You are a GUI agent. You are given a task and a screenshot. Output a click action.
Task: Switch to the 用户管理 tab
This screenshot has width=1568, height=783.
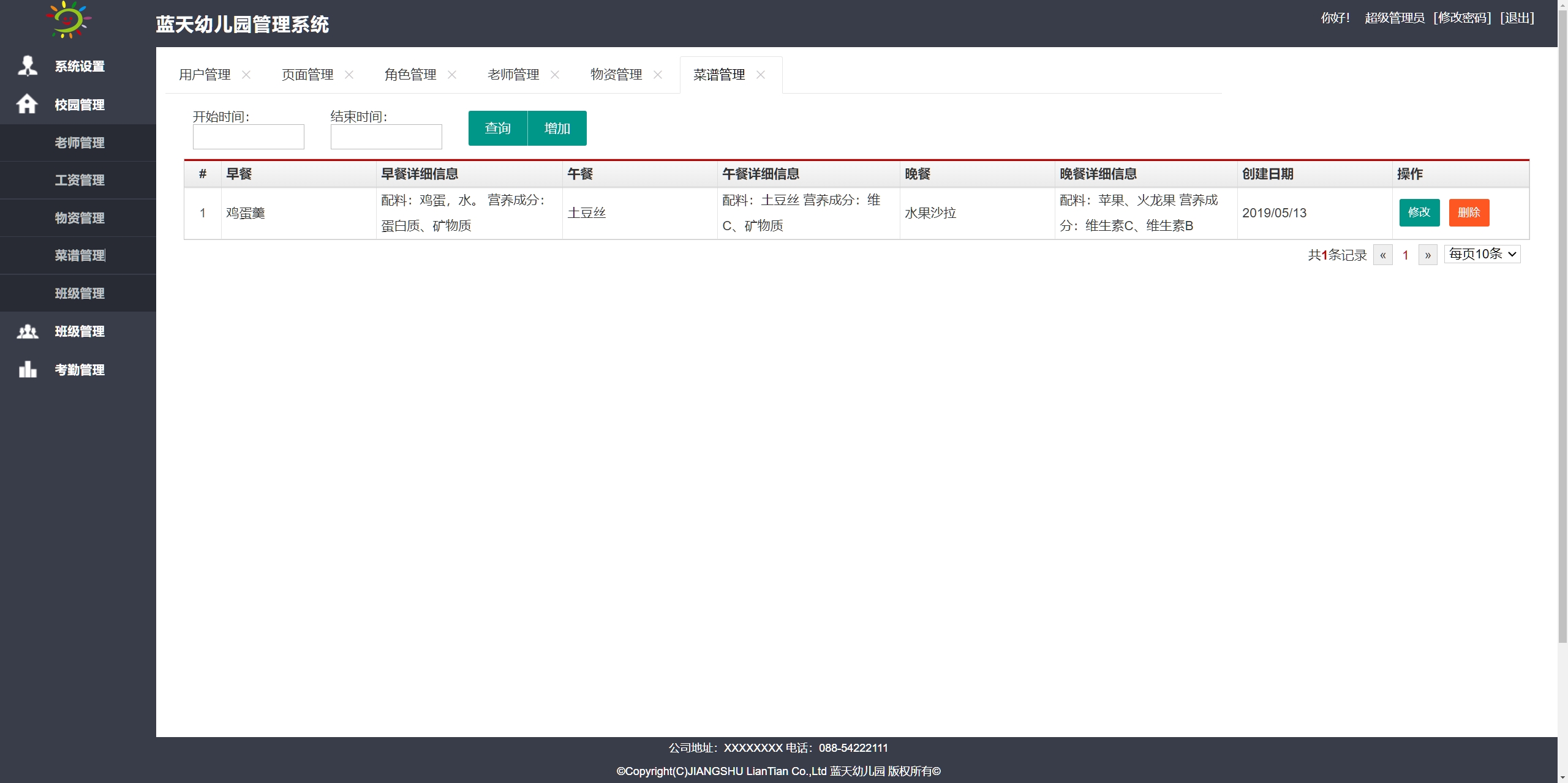point(205,75)
